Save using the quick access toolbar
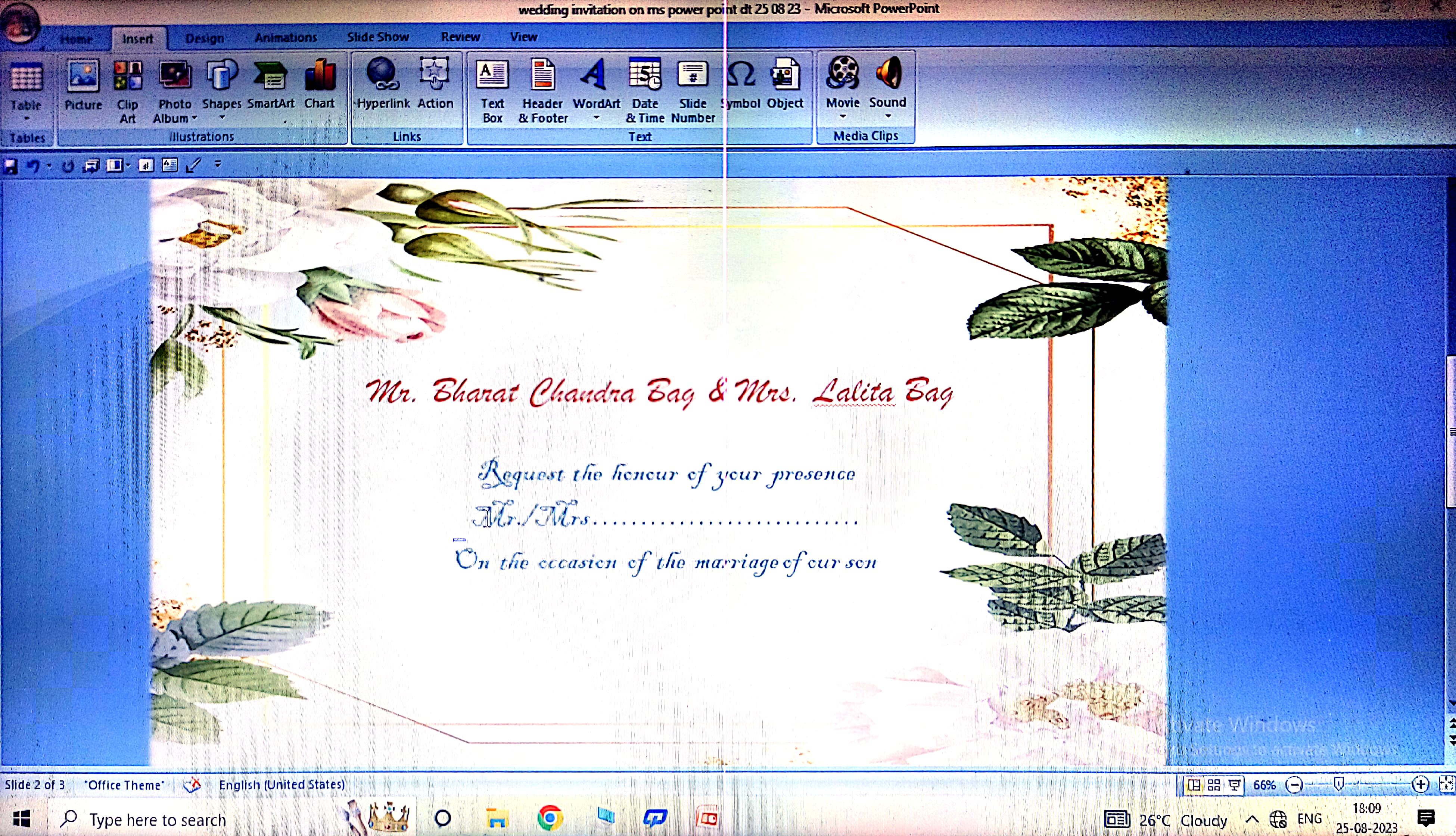1456x836 pixels. (10, 166)
